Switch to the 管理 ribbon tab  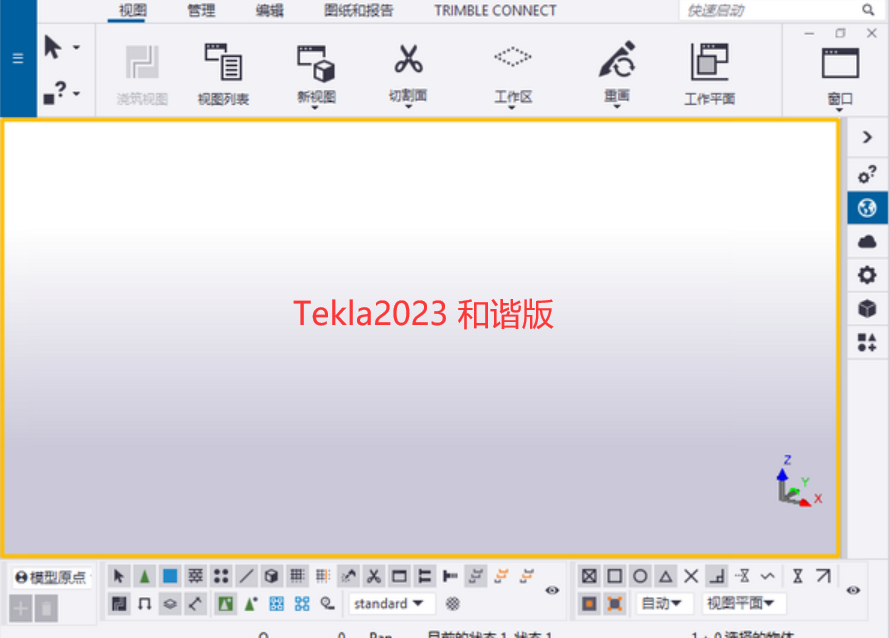pyautogui.click(x=201, y=11)
